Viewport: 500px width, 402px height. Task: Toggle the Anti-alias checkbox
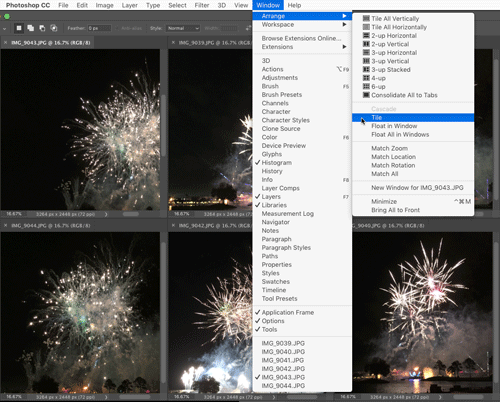117,28
